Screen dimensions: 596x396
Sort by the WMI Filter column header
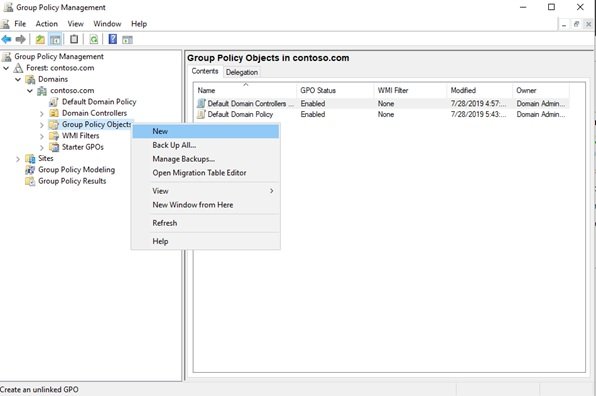click(410, 90)
